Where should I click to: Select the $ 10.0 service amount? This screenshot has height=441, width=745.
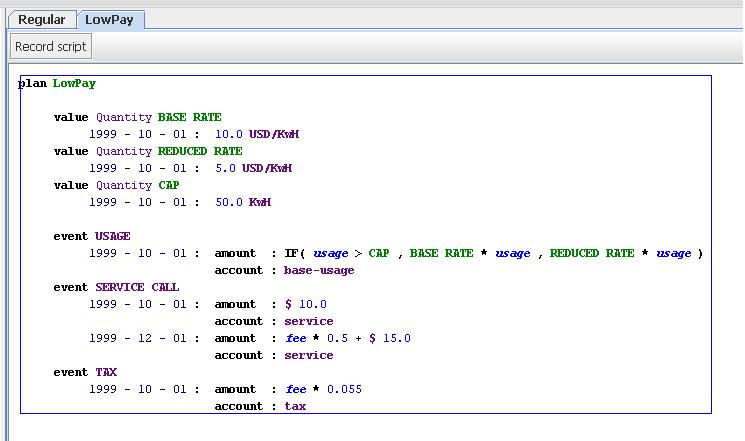[x=305, y=305]
